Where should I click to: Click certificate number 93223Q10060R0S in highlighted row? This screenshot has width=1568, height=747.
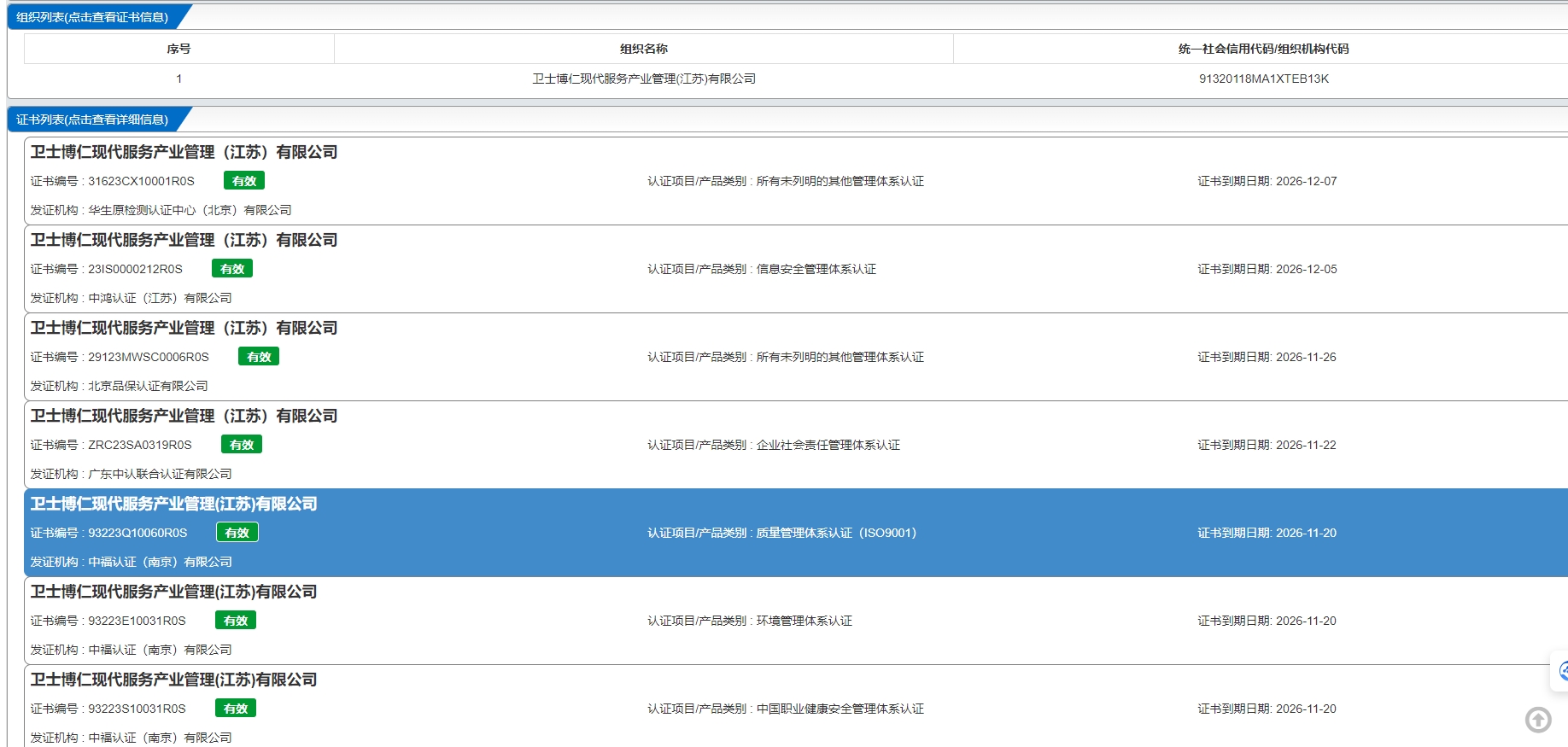pyautogui.click(x=137, y=533)
